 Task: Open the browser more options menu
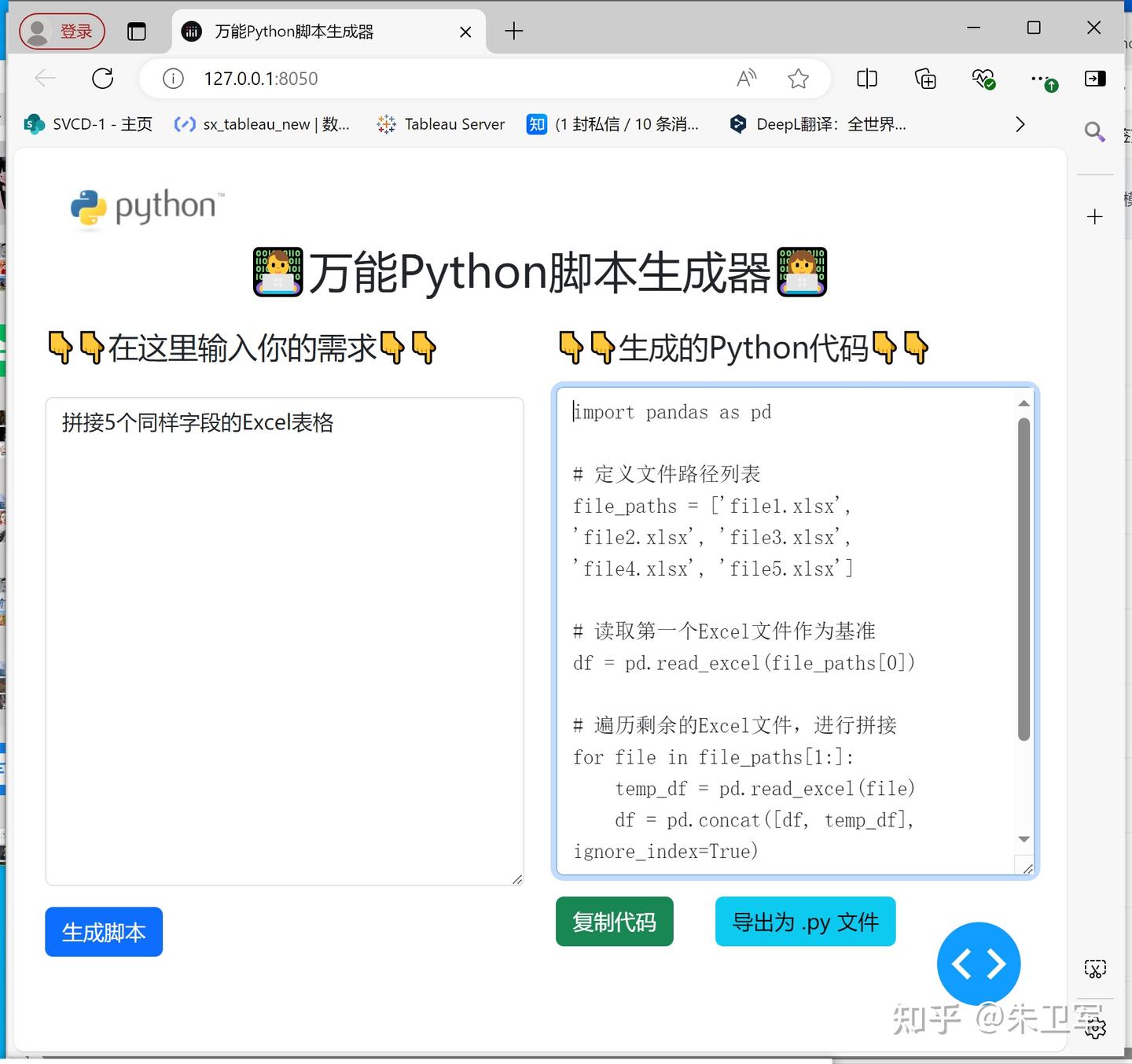point(1039,79)
